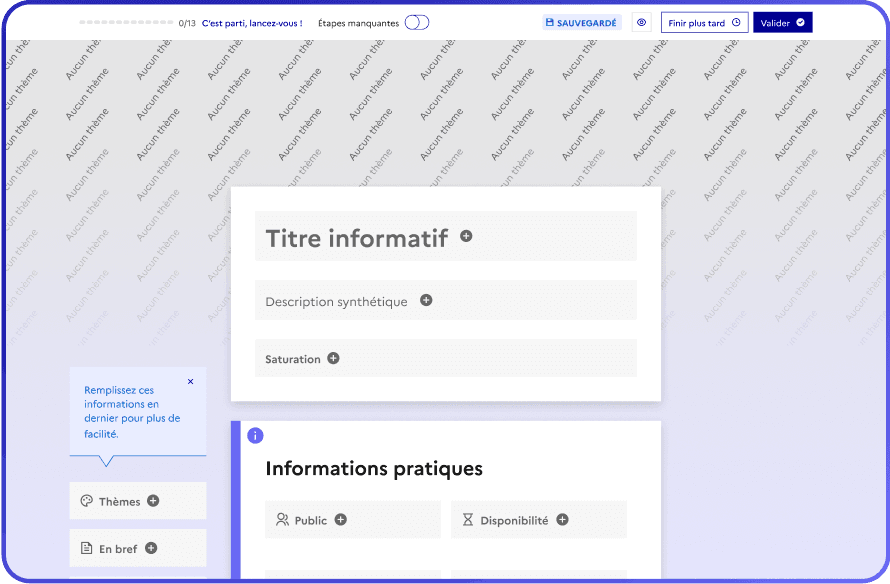Click the purple info icon above Informations pratiques

coord(255,436)
